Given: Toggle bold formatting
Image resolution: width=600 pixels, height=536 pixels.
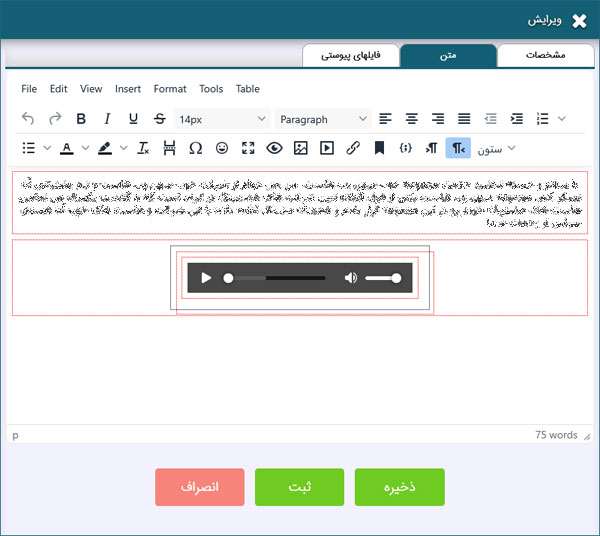Looking at the screenshot, I should [81, 119].
